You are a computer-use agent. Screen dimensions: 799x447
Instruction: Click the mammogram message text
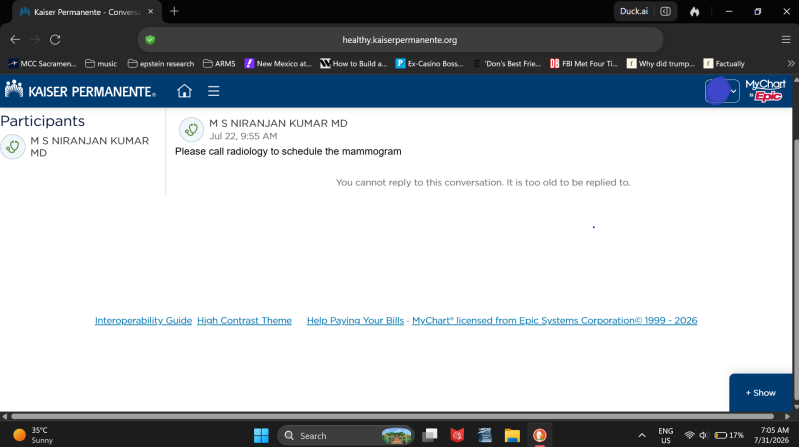288,151
